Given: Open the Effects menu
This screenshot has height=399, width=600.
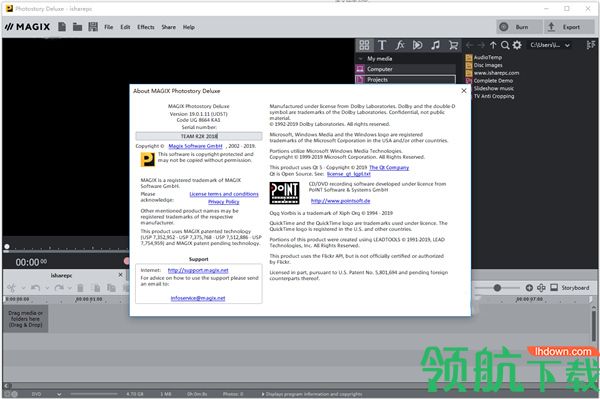Looking at the screenshot, I should [x=146, y=27].
